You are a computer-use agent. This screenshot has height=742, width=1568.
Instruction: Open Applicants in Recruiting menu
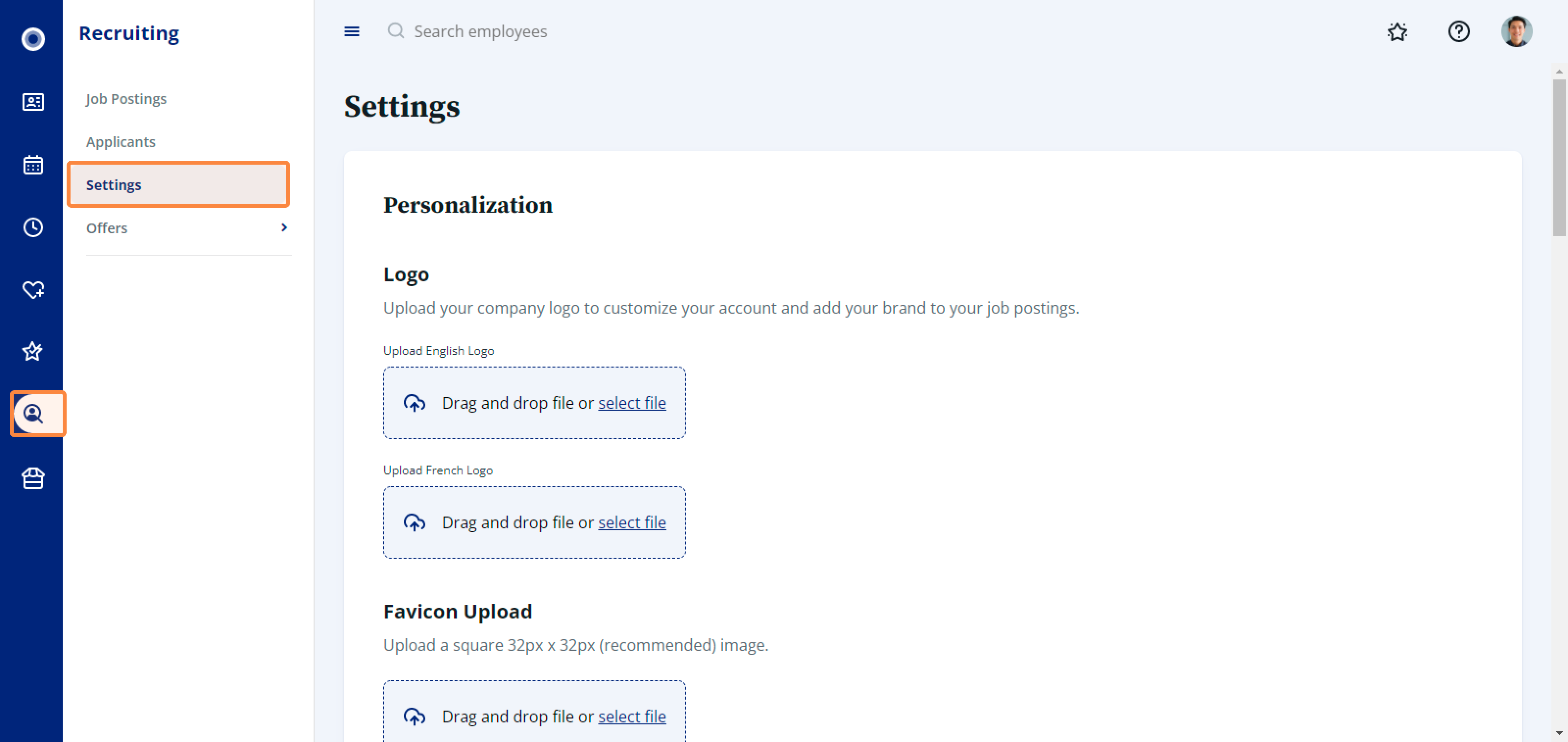pyautogui.click(x=121, y=142)
